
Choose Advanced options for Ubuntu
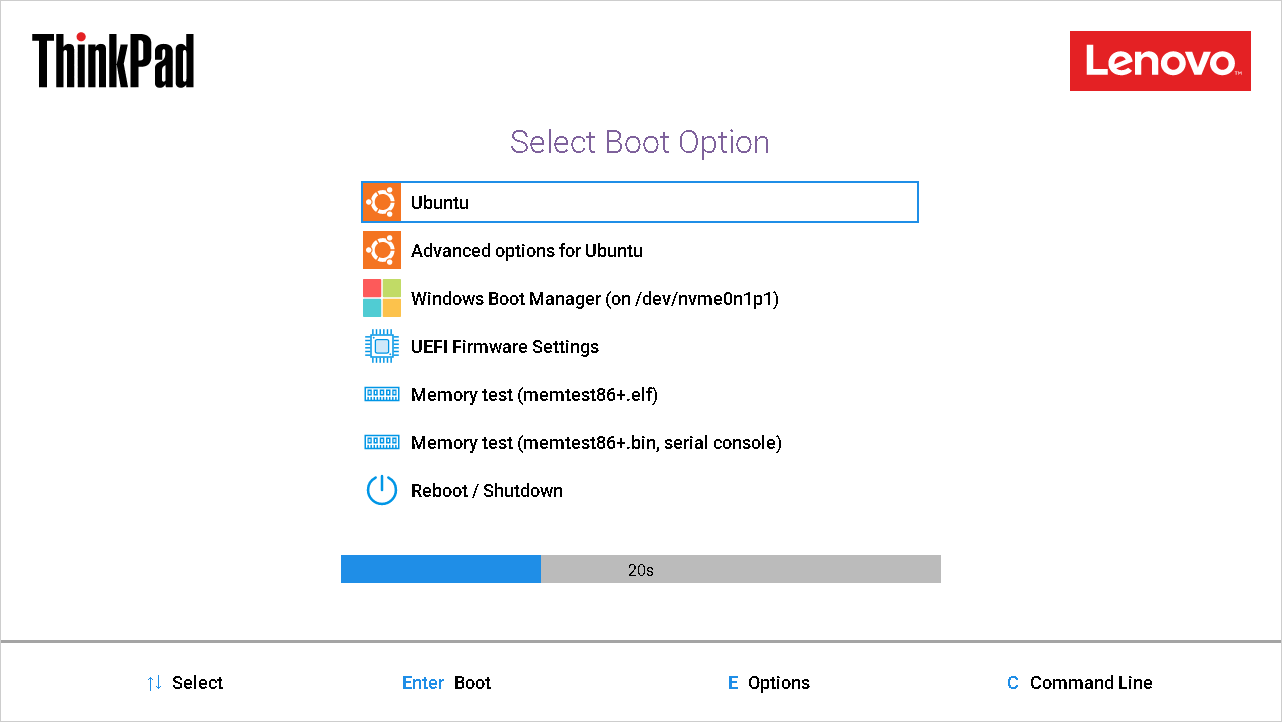click(640, 250)
